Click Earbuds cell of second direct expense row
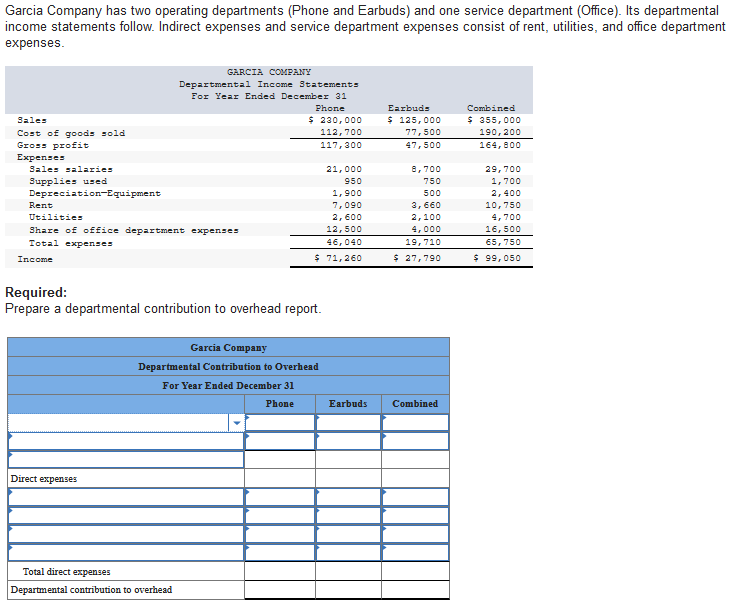The image size is (731, 608). tap(348, 516)
